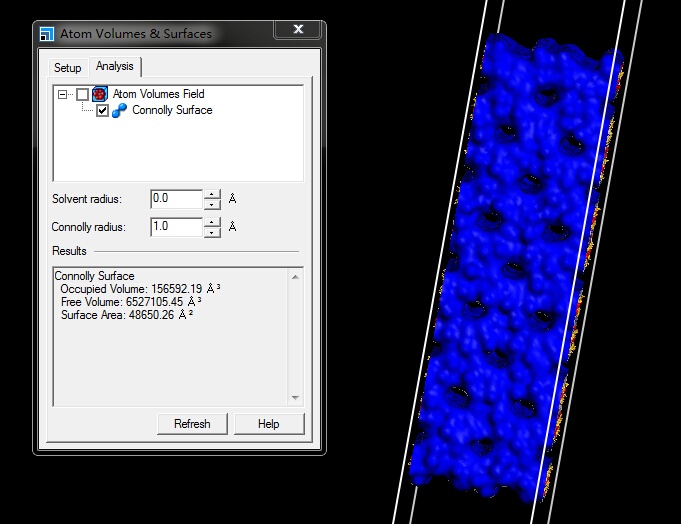Increase the Solvent radius with up arrow

212,194
